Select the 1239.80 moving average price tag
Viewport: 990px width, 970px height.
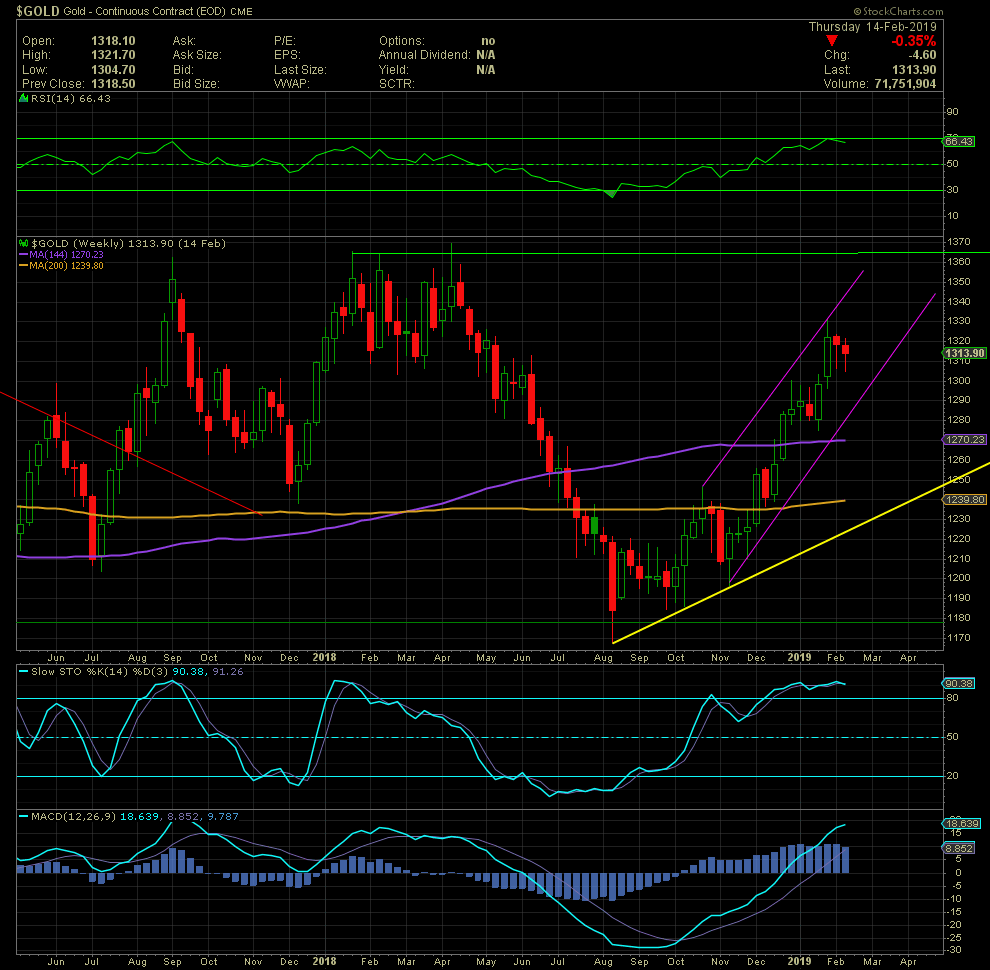[962, 499]
